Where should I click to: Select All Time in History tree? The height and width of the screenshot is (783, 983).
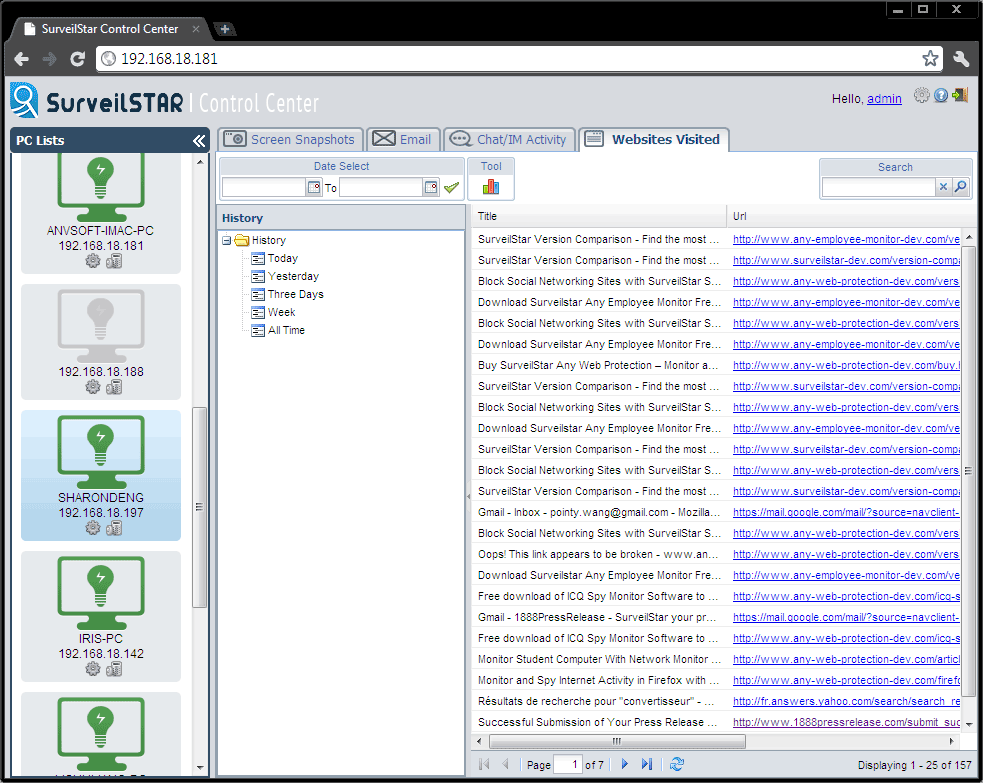[x=286, y=330]
